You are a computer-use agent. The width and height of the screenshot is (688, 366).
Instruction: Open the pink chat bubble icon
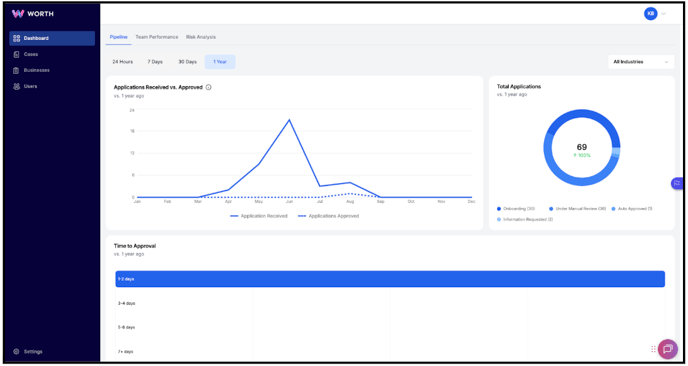(668, 349)
